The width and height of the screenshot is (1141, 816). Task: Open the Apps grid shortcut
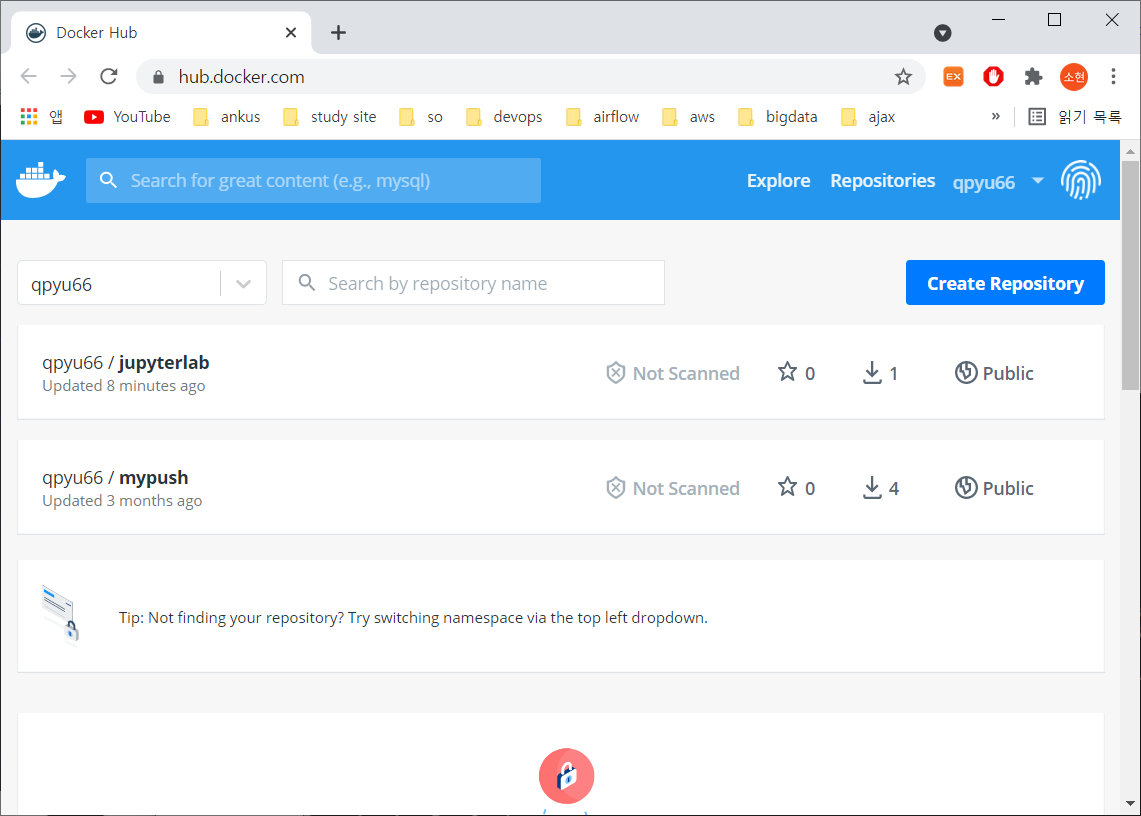[x=28, y=116]
